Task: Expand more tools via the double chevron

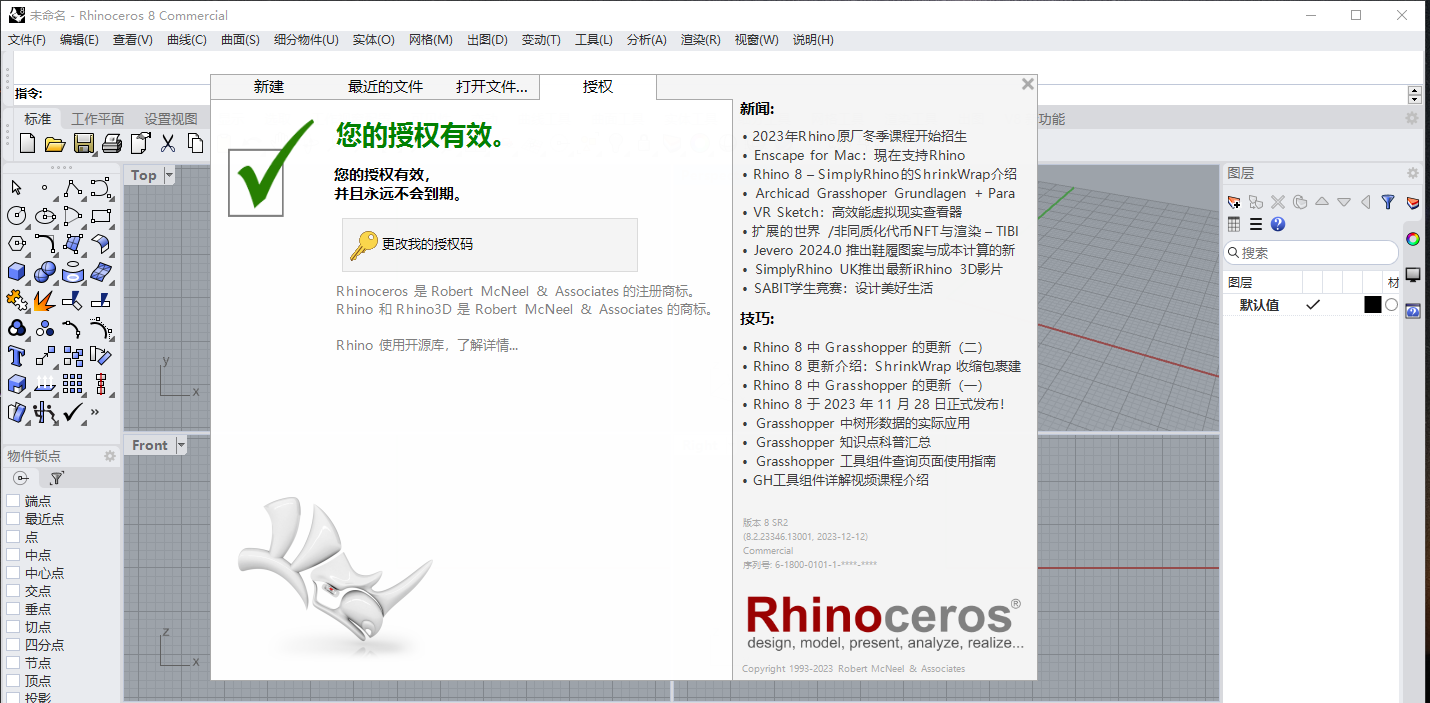Action: [x=96, y=412]
